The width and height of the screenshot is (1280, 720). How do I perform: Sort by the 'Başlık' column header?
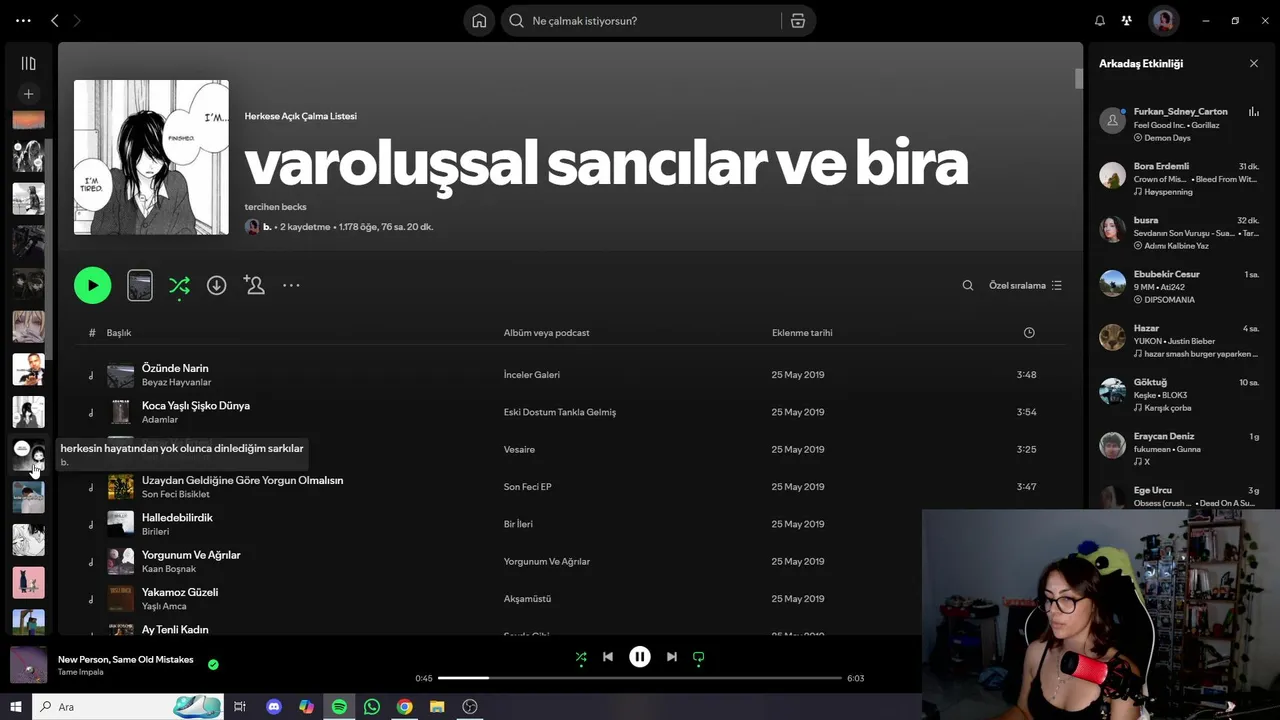[x=119, y=333]
